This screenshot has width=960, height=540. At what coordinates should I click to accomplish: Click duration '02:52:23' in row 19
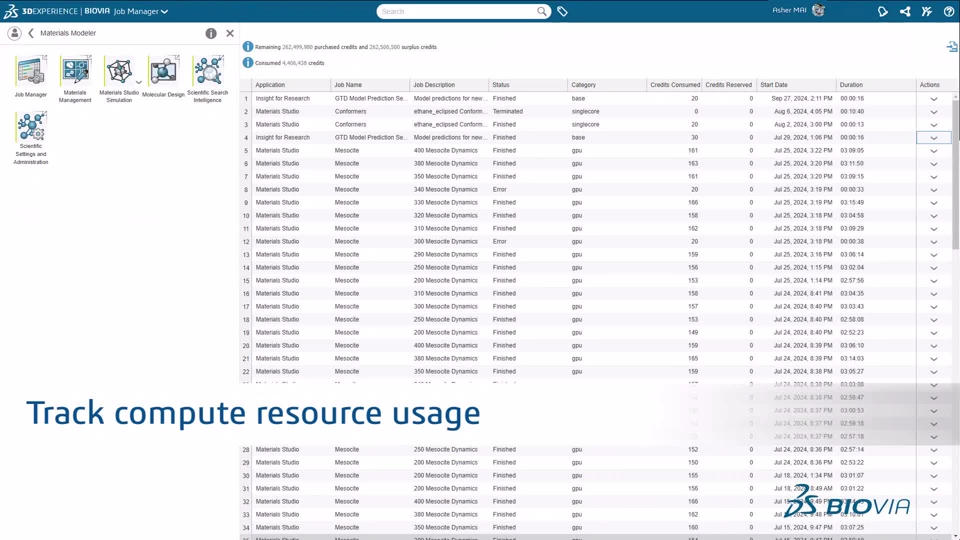click(852, 332)
